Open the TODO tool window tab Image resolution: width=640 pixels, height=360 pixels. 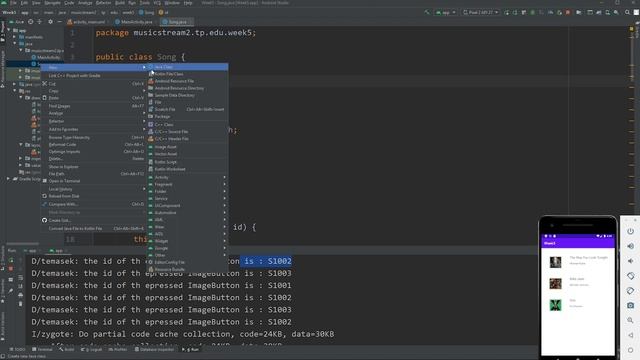[17, 349]
